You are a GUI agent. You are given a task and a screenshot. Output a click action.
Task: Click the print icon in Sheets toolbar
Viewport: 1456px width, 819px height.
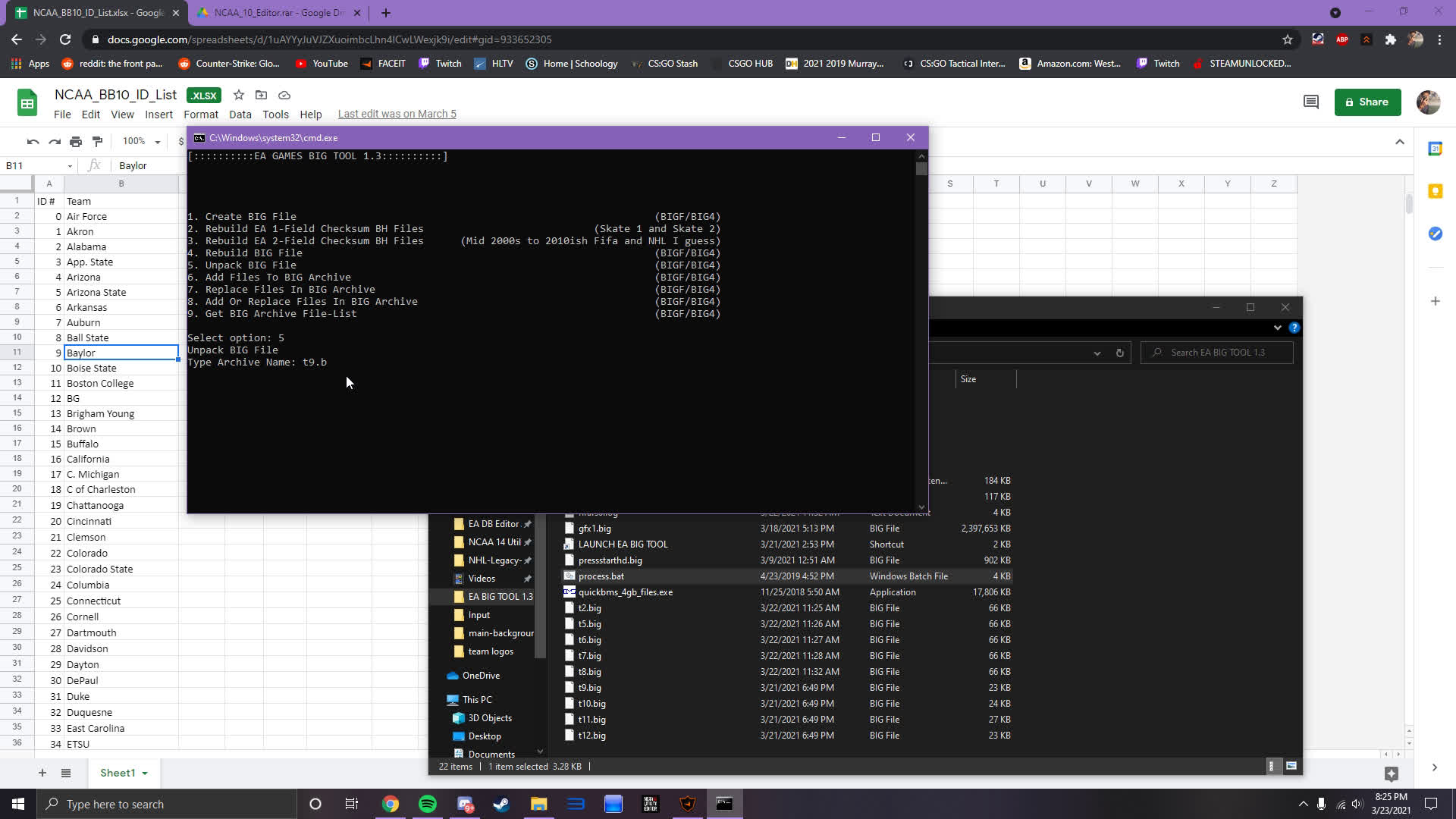(x=76, y=142)
